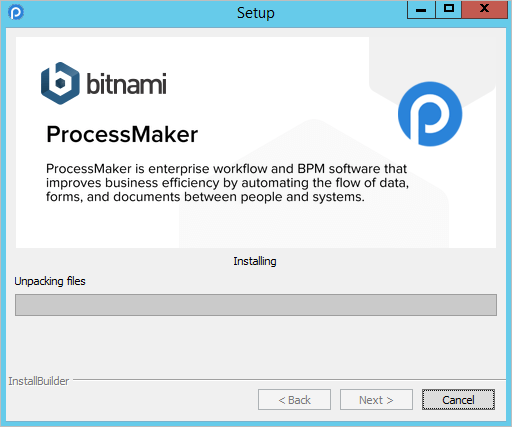Close the Setup window
The height and width of the screenshot is (427, 512).
point(484,9)
